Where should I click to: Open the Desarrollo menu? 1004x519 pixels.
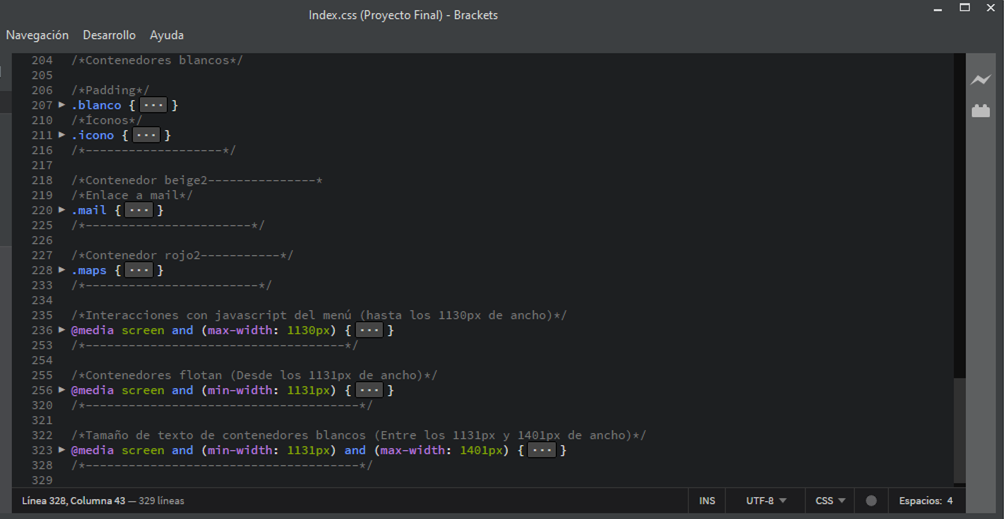click(109, 35)
